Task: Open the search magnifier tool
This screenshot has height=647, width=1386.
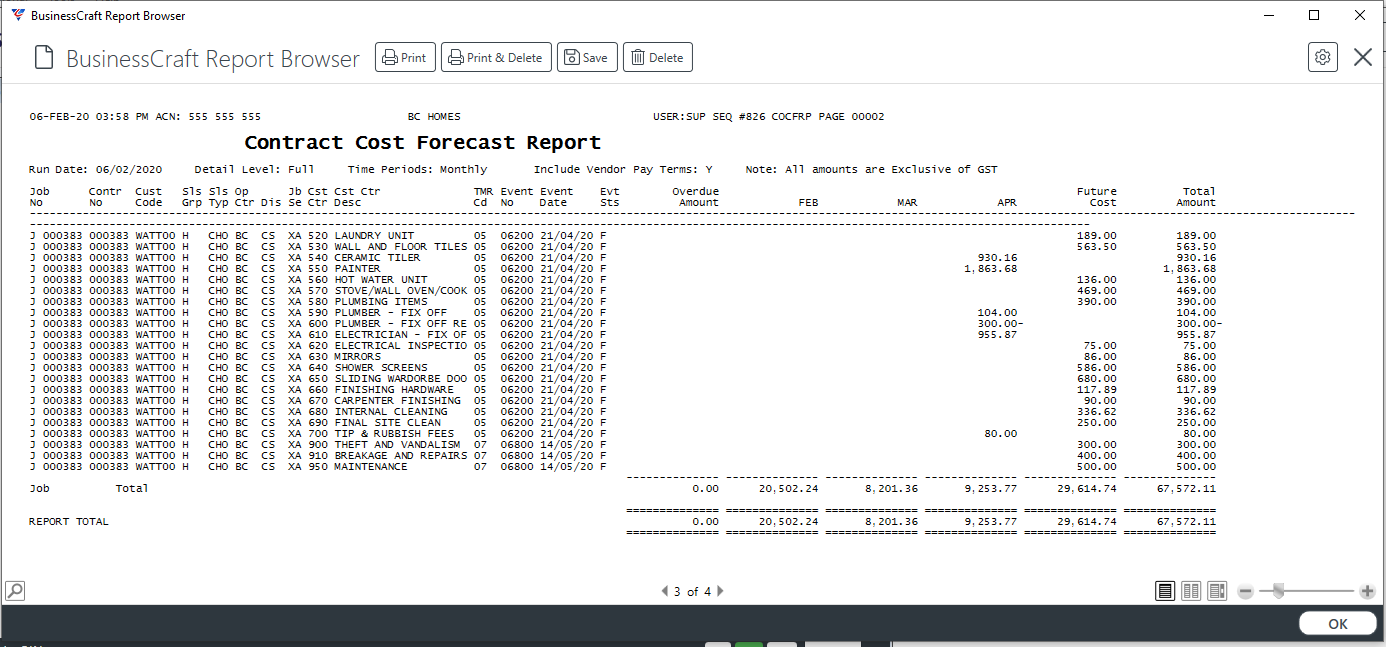Action: [14, 591]
